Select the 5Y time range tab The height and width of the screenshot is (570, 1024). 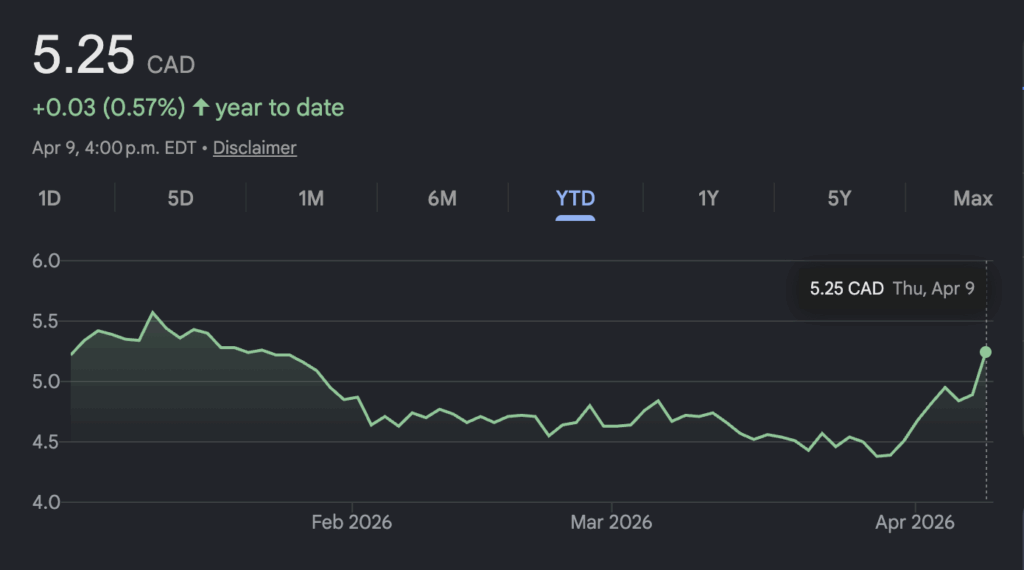(x=839, y=198)
